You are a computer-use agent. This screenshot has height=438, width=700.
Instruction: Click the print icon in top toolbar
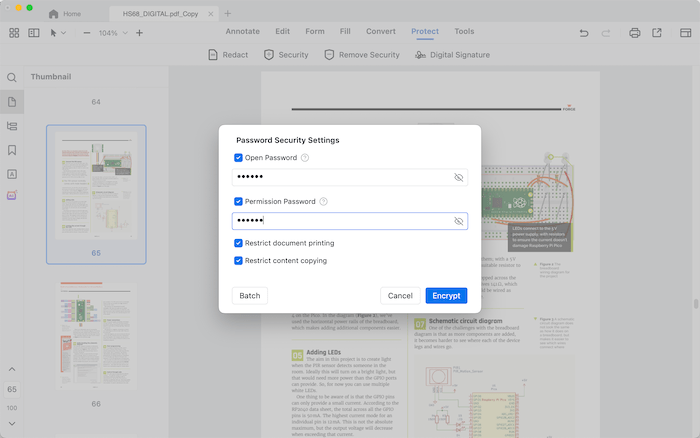[x=634, y=33]
